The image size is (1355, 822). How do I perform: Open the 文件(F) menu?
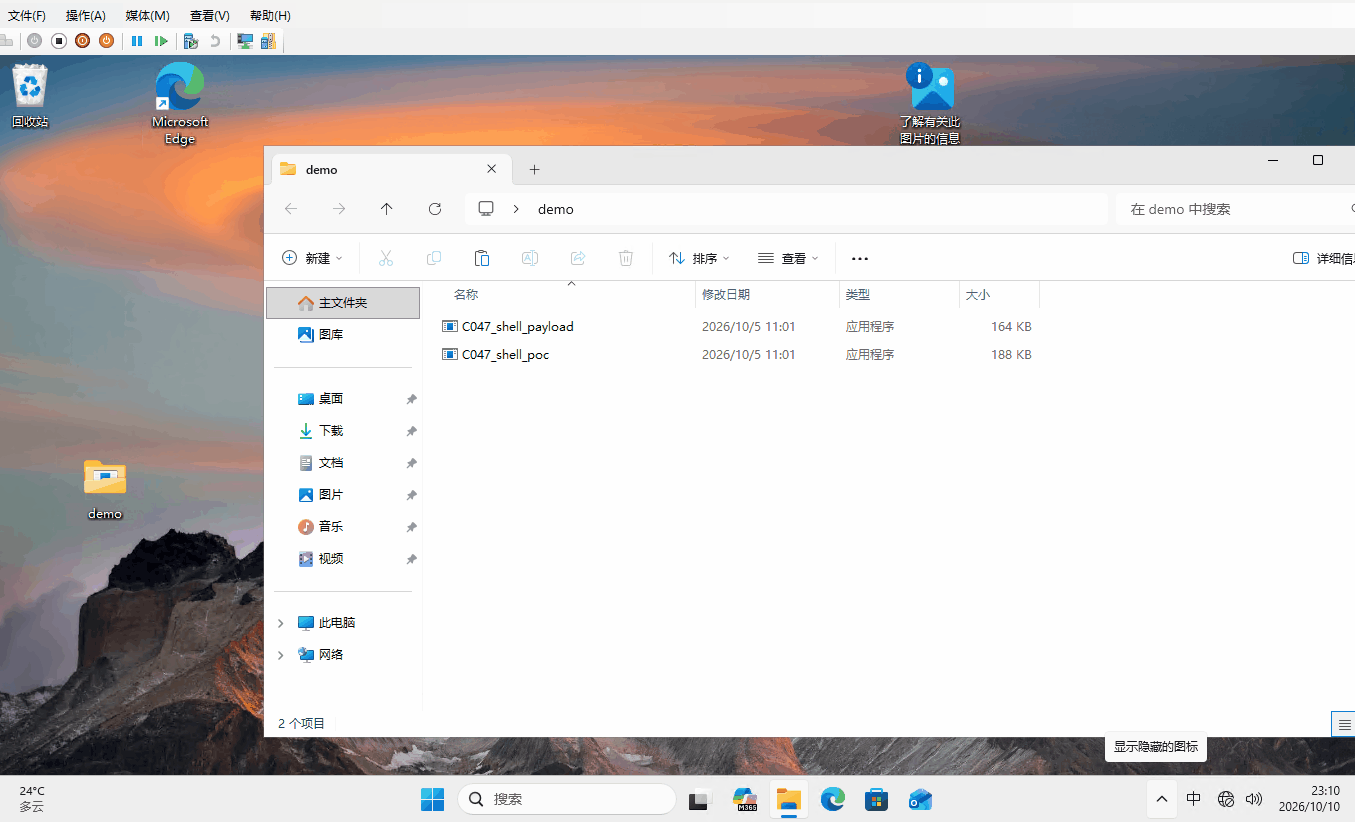27,16
